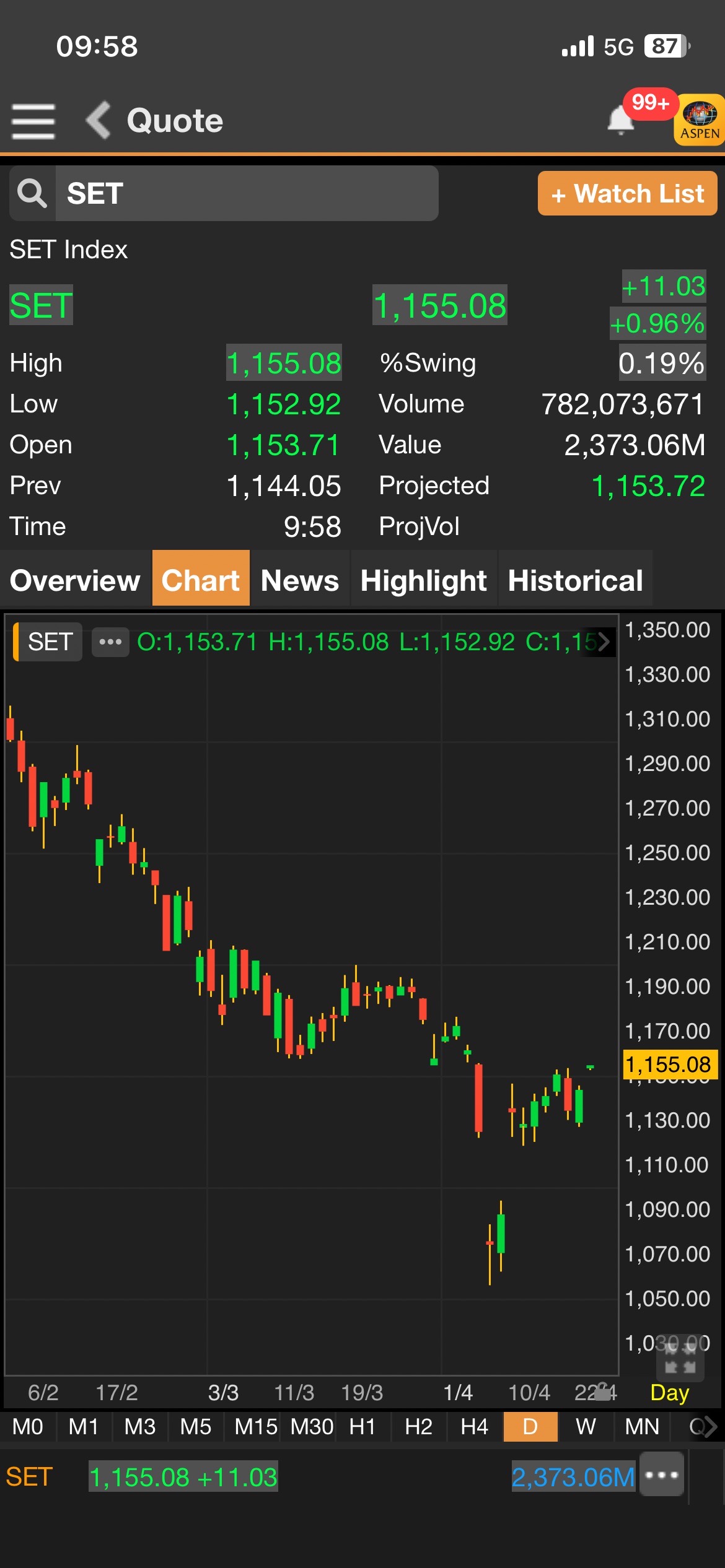Viewport: 725px width, 1568px height.
Task: Tap the Aspen logo icon
Action: click(x=699, y=120)
